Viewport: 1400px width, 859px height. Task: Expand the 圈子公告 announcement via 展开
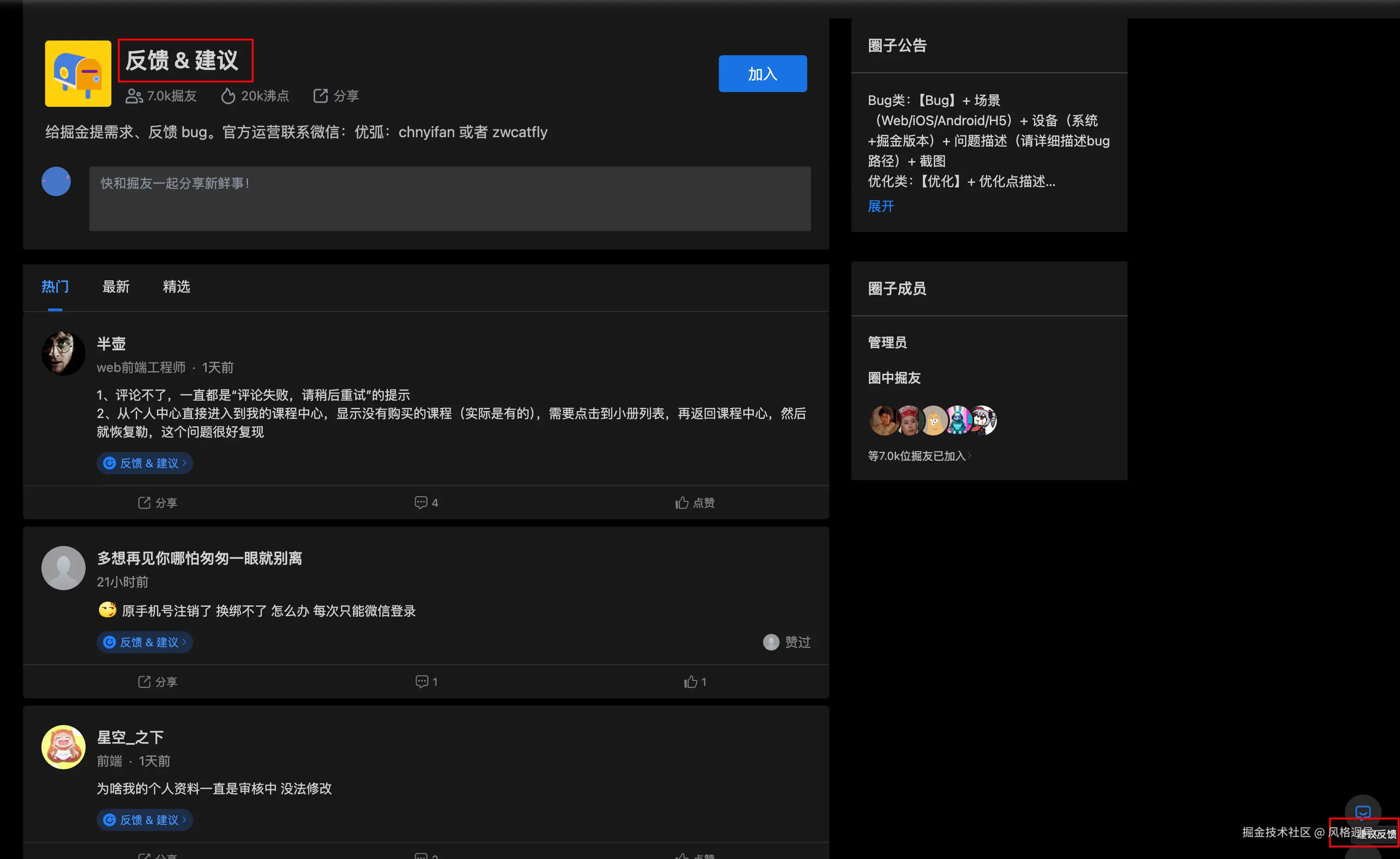(880, 206)
